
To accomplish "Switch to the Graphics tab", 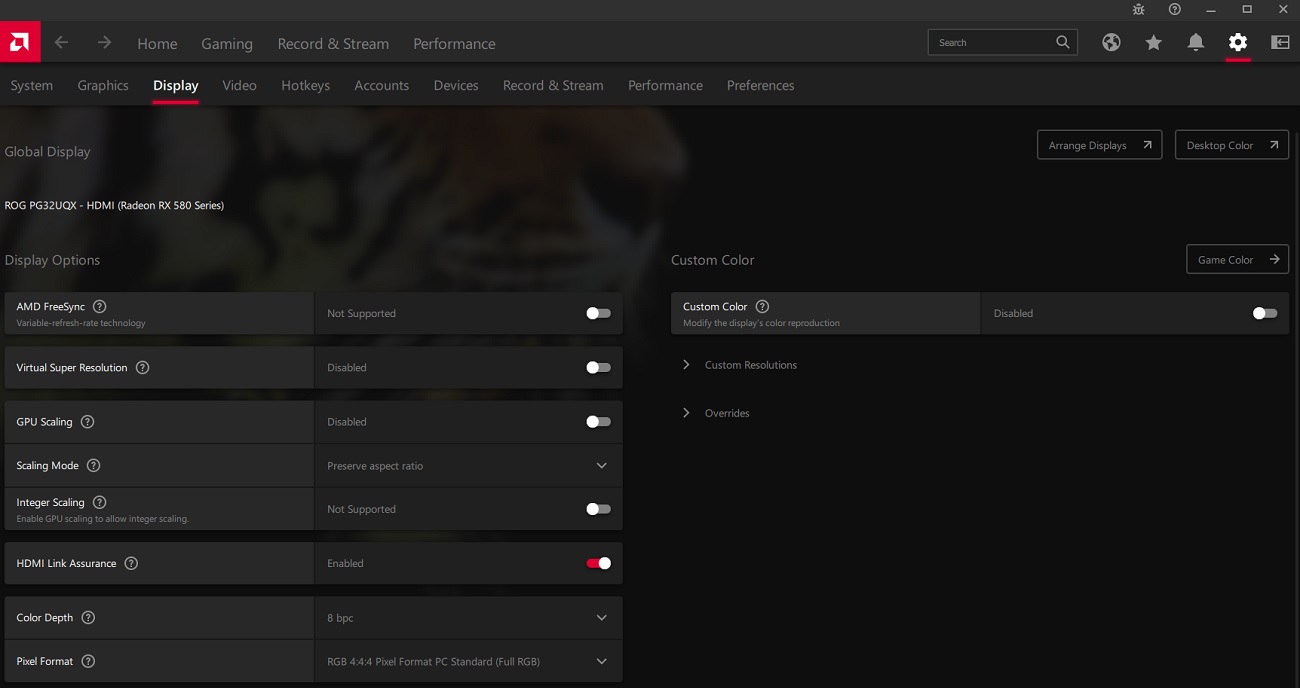I will pos(103,85).
